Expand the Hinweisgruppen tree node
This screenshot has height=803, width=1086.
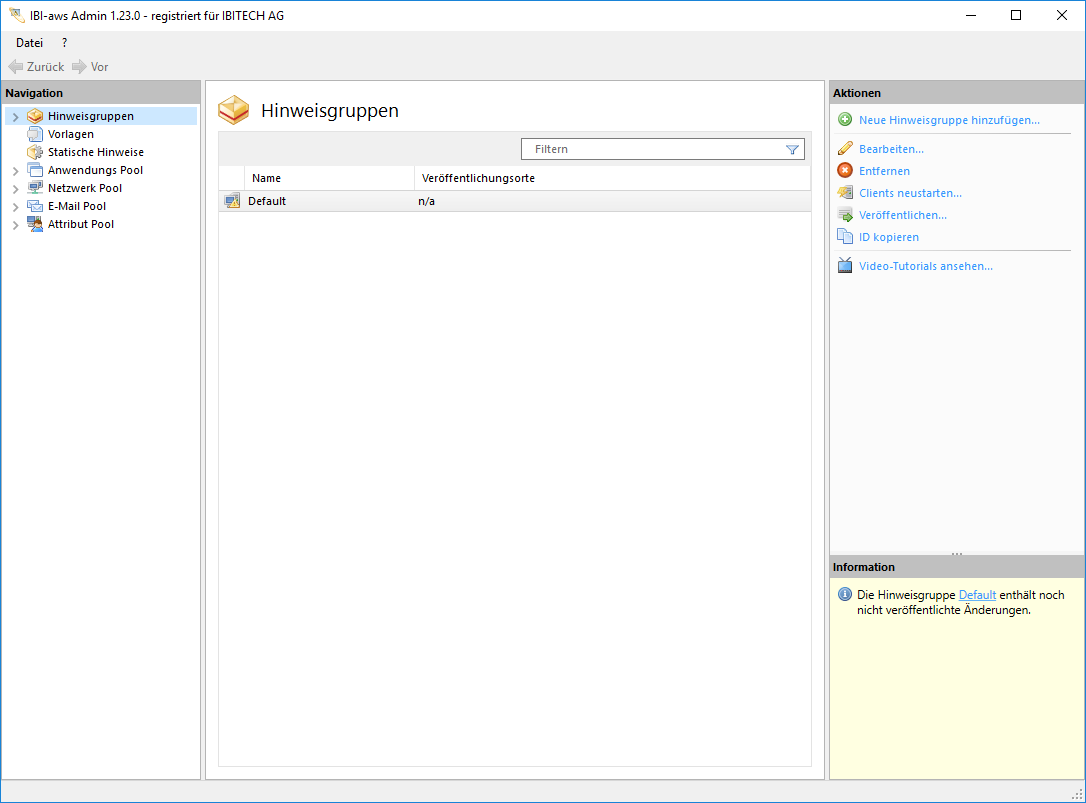15,117
